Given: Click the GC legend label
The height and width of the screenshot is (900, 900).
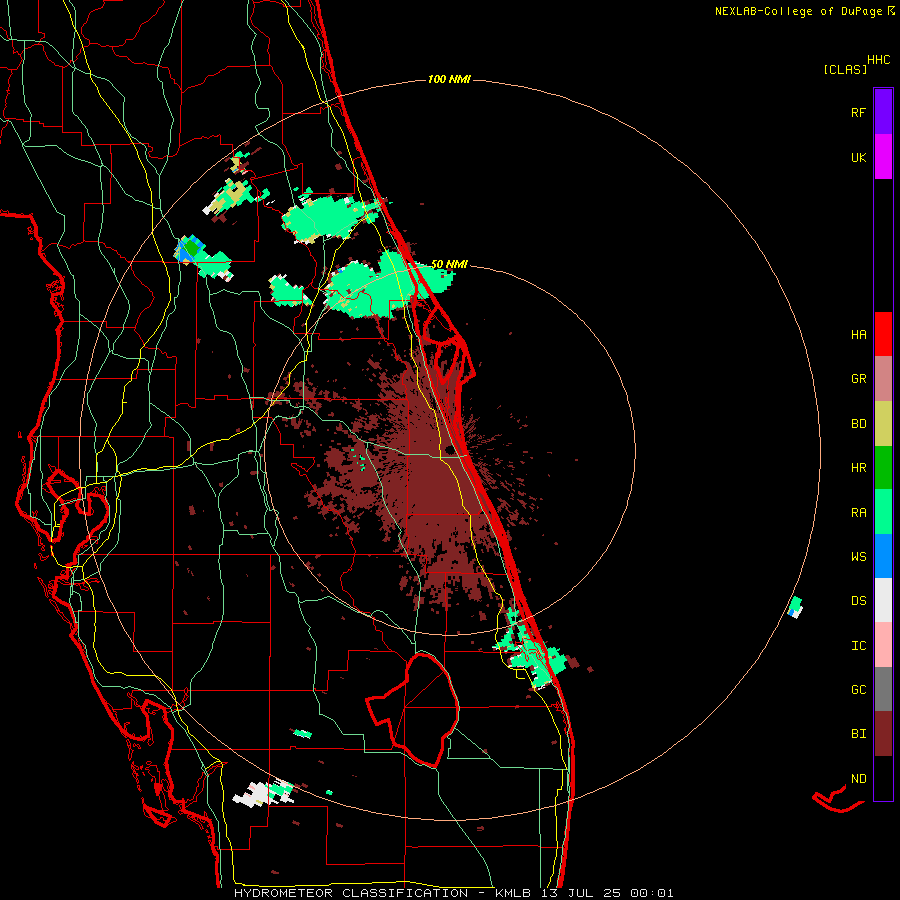Looking at the screenshot, I should click(858, 689).
